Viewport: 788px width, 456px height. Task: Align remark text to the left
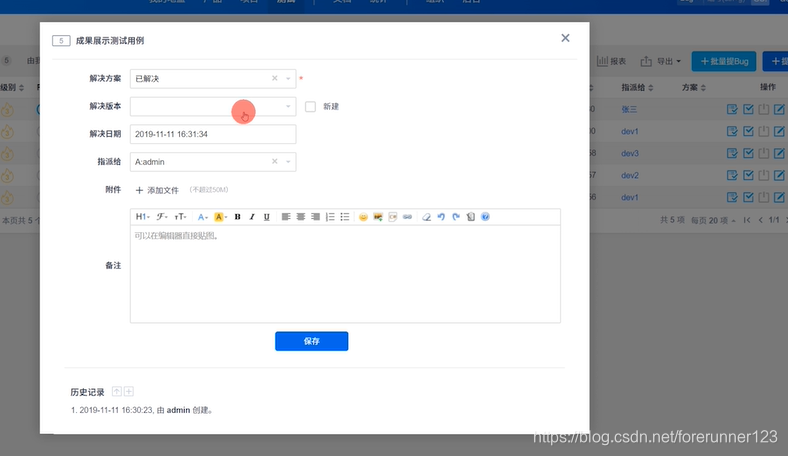pos(285,217)
